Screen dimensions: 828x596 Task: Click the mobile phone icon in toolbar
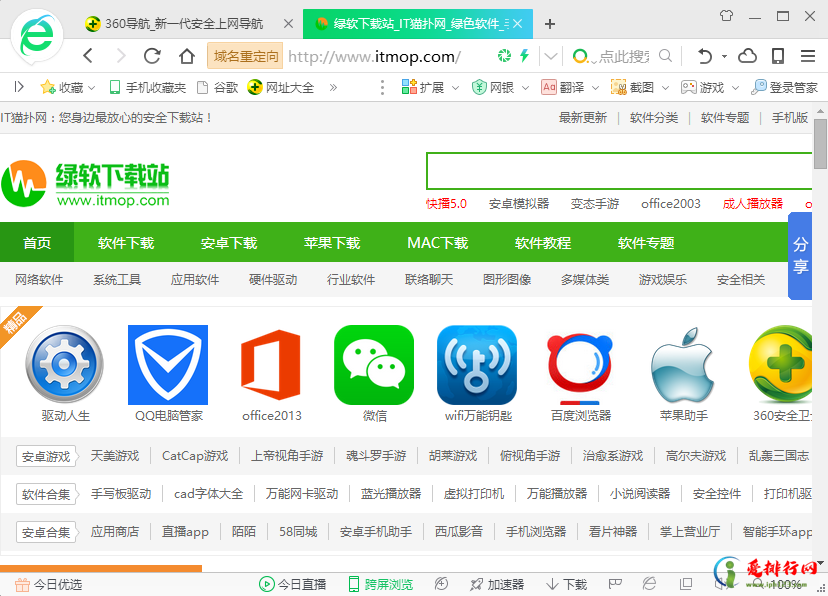(x=778, y=55)
